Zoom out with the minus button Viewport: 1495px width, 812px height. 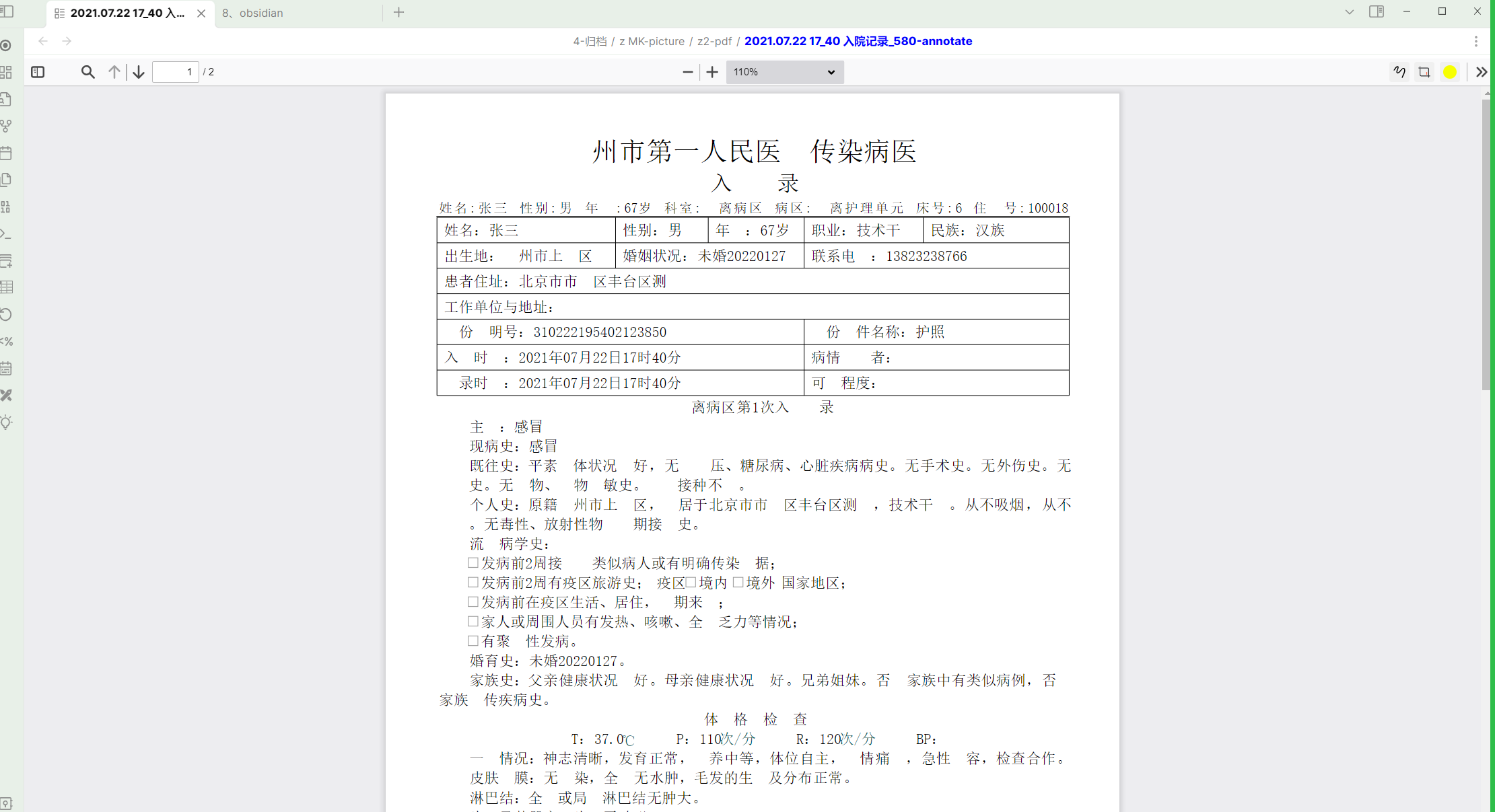pos(688,72)
